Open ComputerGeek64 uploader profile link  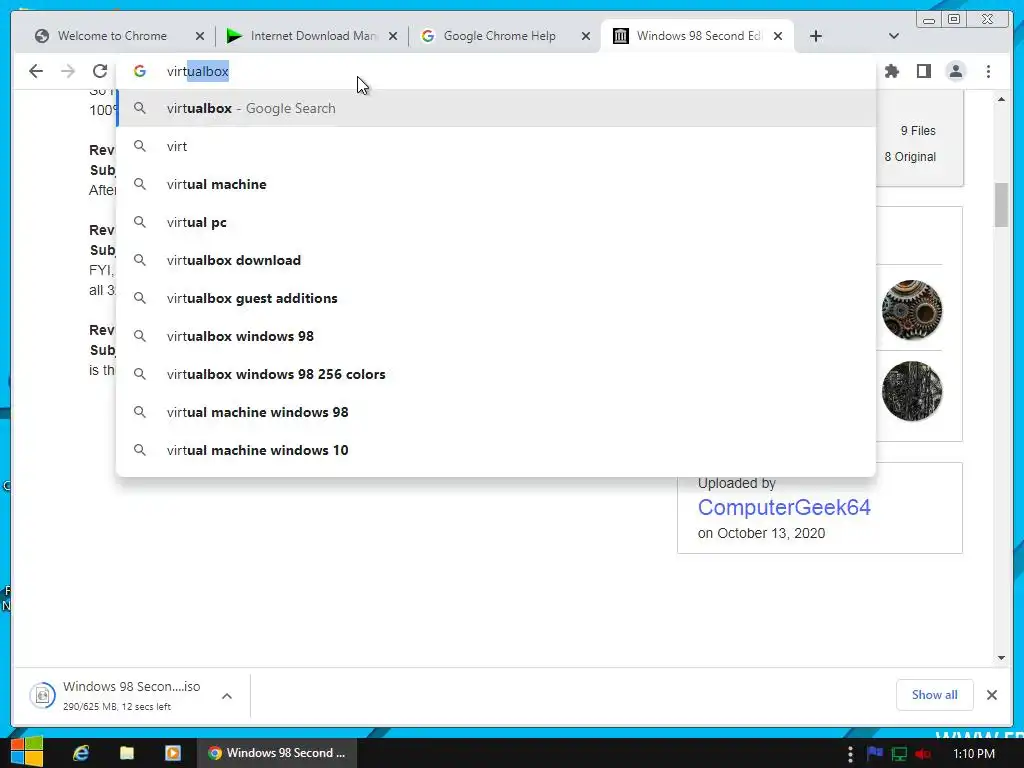click(784, 507)
